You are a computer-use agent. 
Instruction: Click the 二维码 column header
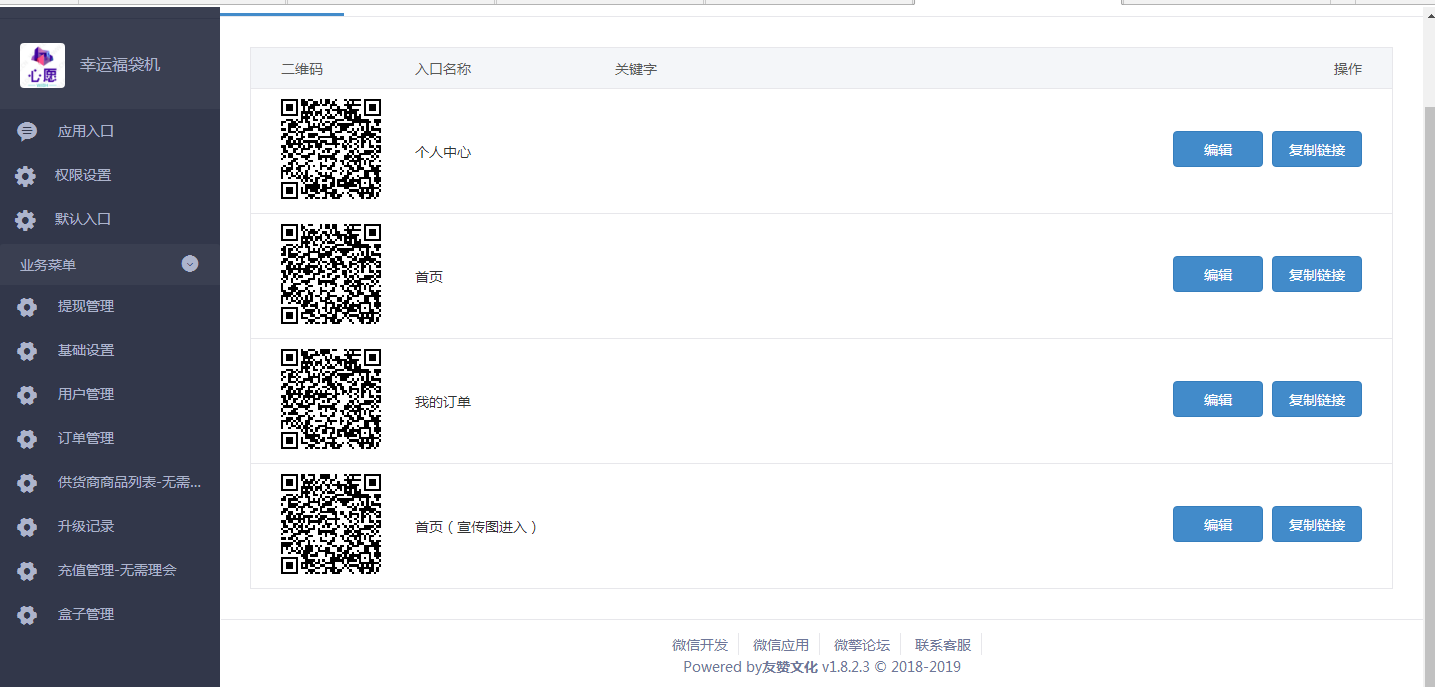pos(302,69)
